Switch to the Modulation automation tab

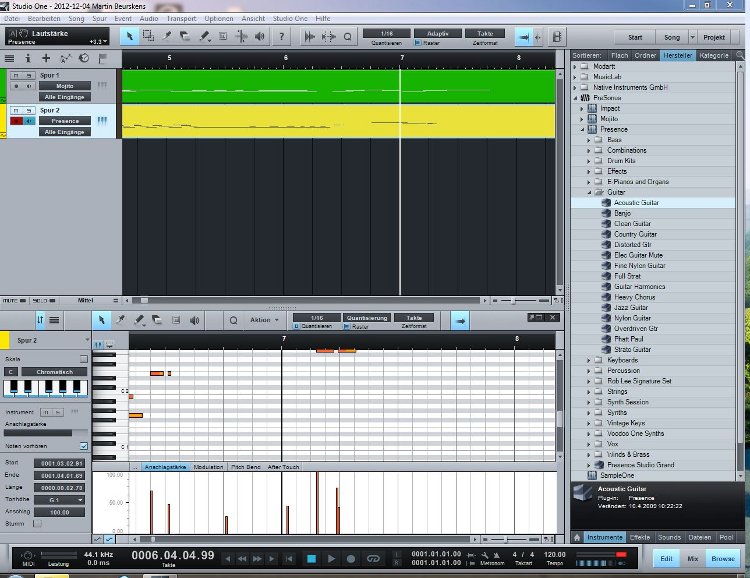pos(208,467)
